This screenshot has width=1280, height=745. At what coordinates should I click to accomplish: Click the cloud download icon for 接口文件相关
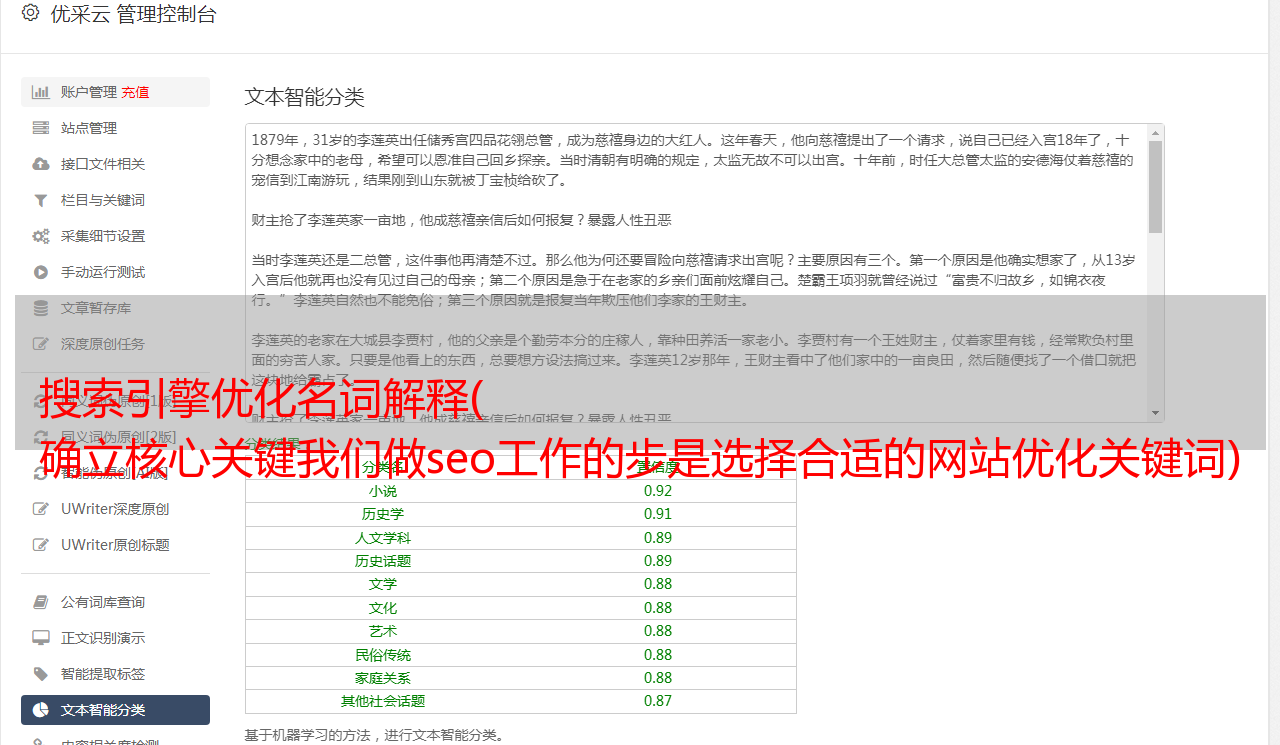click(x=41, y=164)
